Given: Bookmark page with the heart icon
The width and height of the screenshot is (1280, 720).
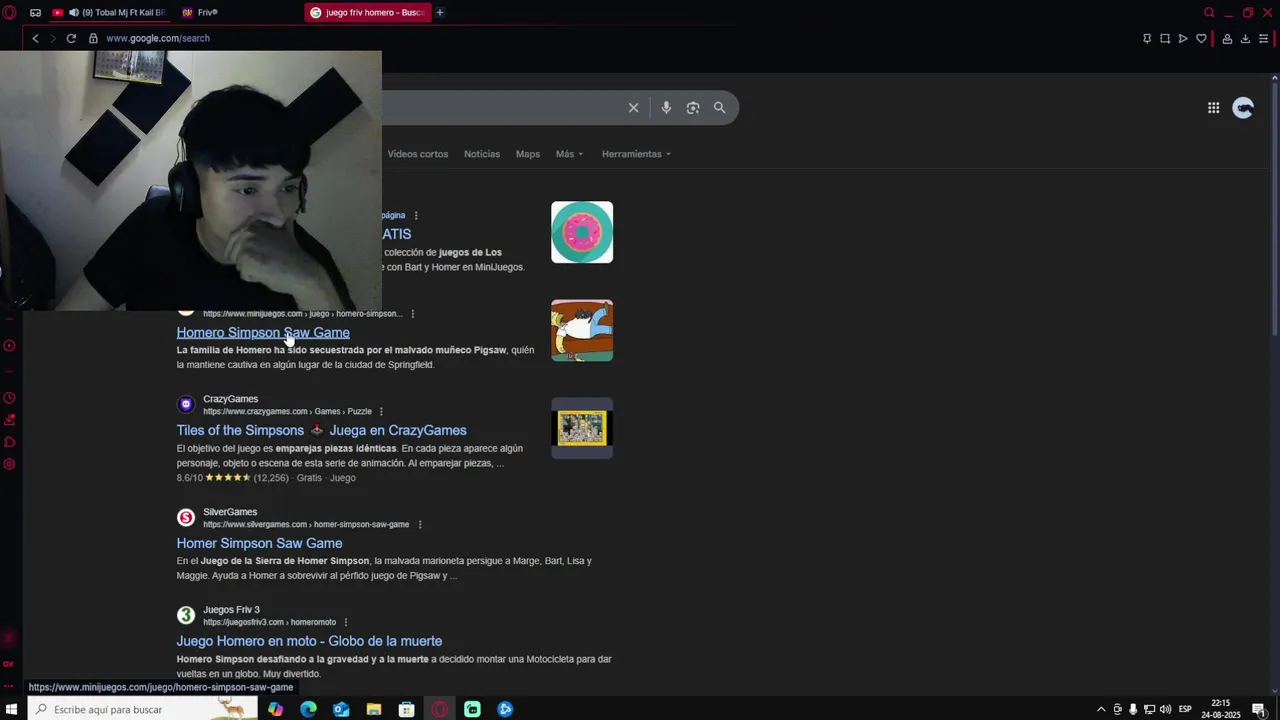Looking at the screenshot, I should (1201, 38).
